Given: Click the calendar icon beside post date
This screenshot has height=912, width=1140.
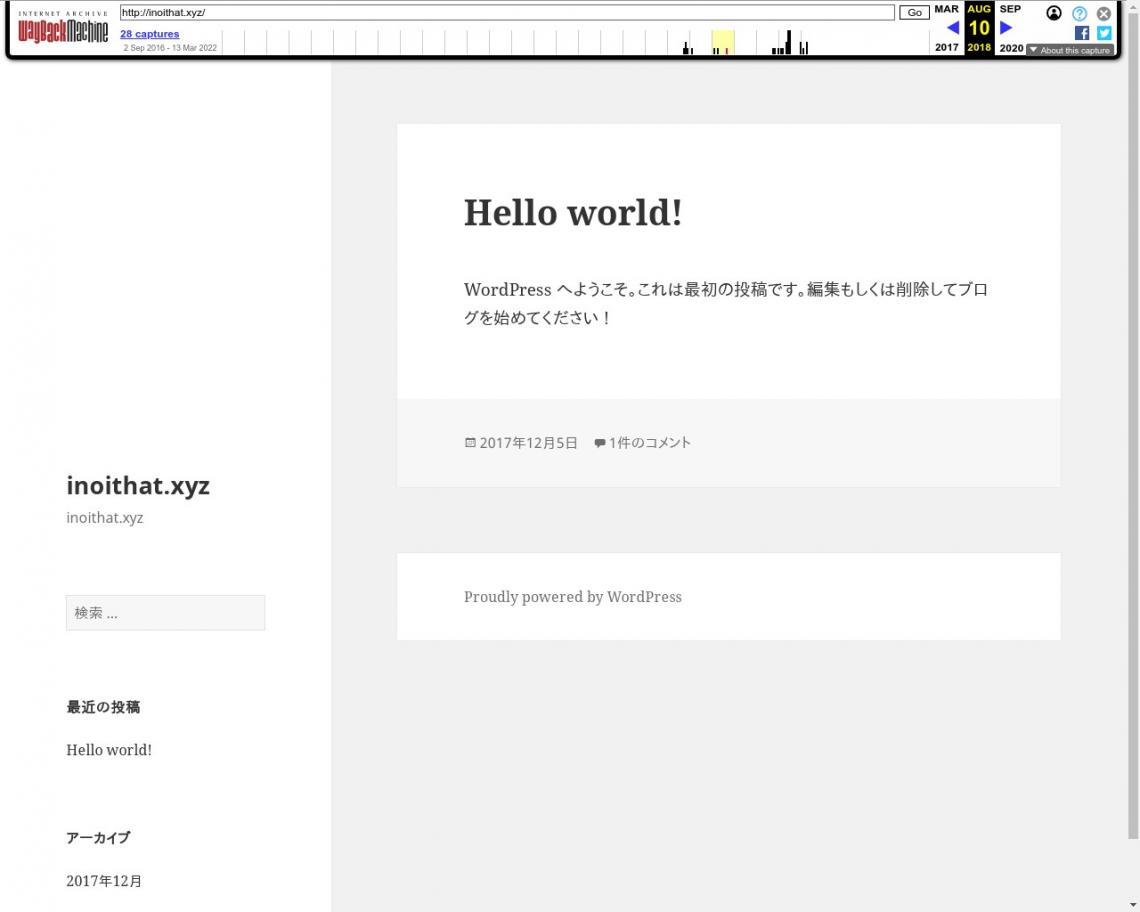Looking at the screenshot, I should 470,442.
